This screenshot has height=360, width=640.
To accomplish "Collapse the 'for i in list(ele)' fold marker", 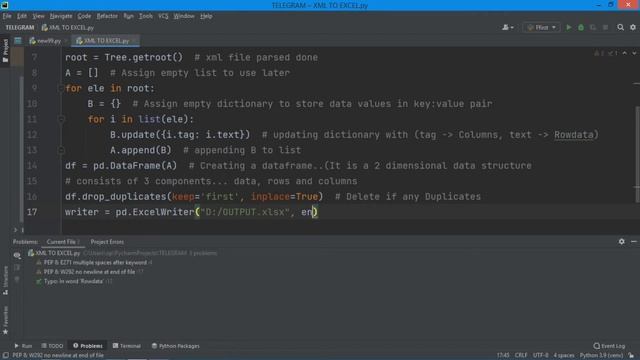I will coord(61,119).
